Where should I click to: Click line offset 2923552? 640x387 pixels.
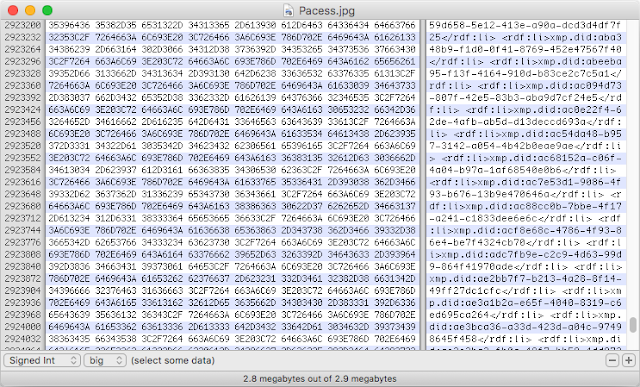click(x=23, y=158)
